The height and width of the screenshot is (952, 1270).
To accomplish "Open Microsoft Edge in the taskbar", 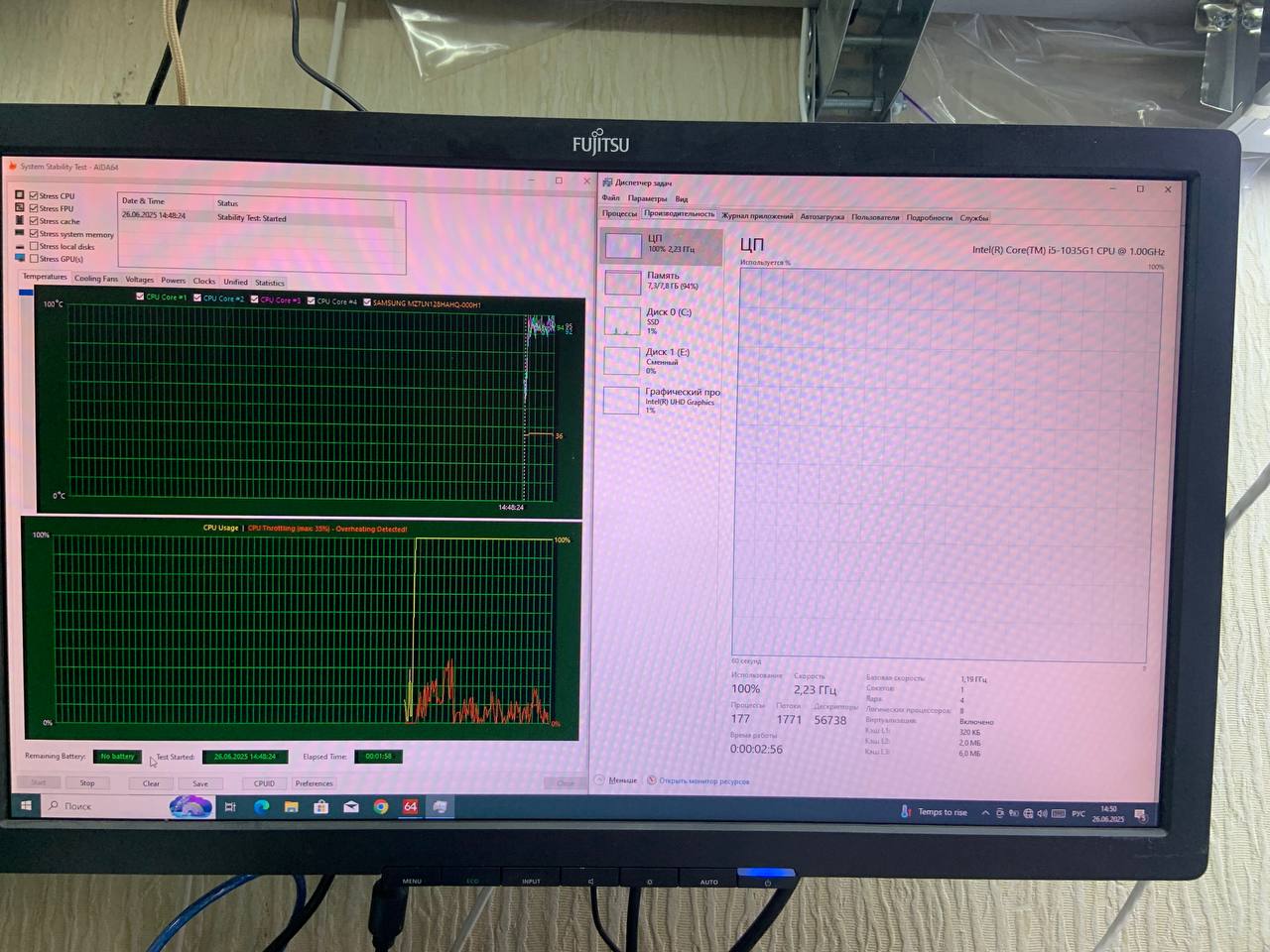I will [262, 807].
